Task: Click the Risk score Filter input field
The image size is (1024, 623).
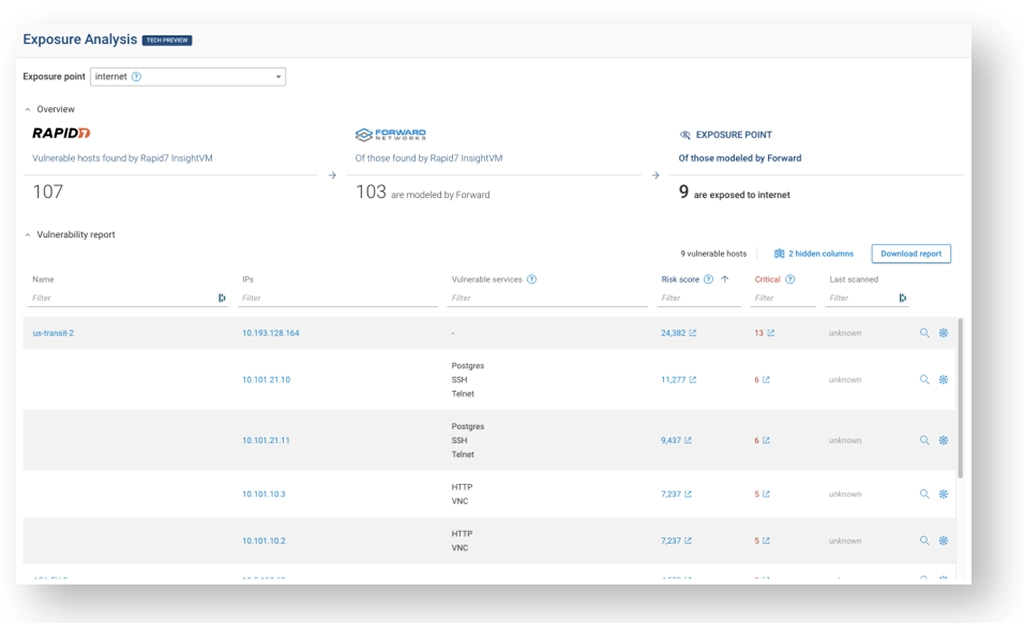Action: click(x=690, y=297)
